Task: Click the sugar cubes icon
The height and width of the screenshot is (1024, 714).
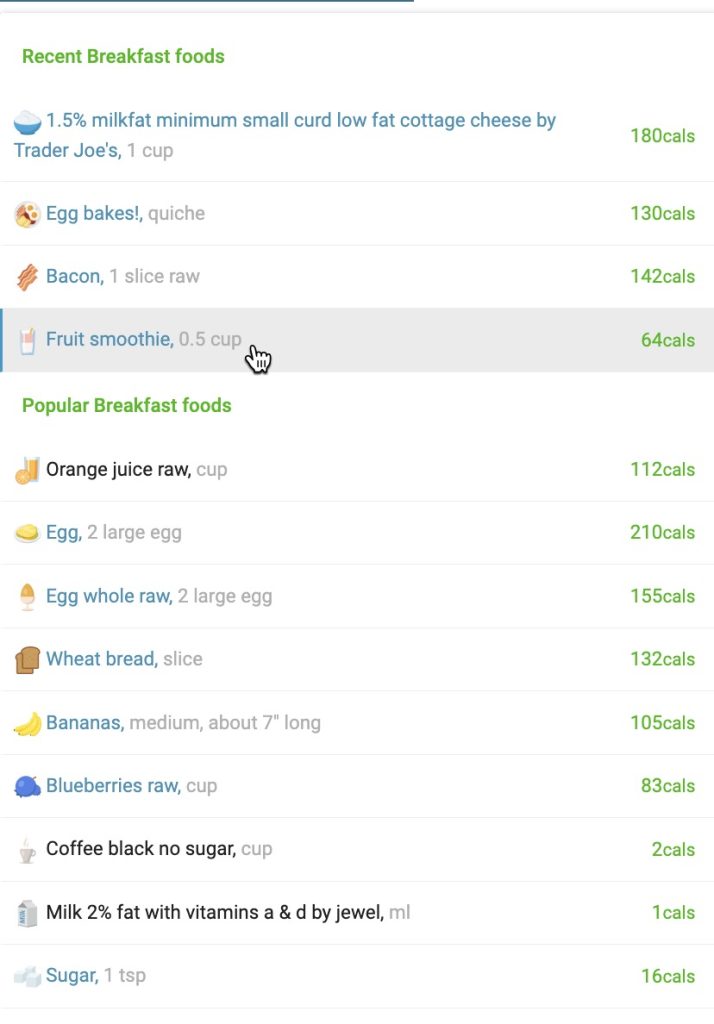Action: pyautogui.click(x=28, y=976)
